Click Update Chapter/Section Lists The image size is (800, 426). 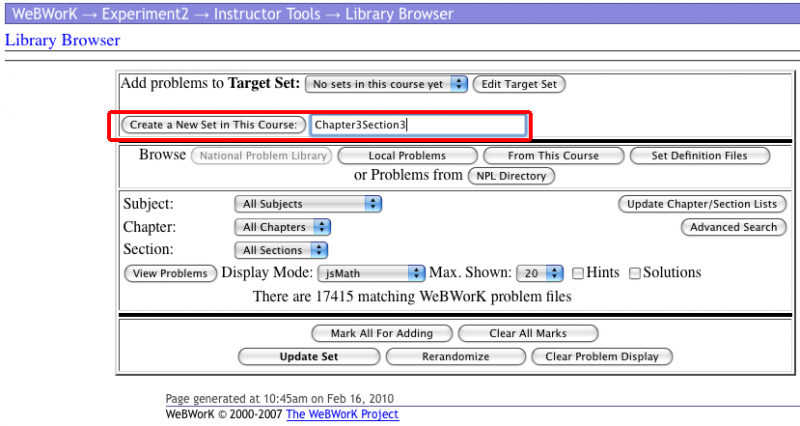[x=702, y=204]
